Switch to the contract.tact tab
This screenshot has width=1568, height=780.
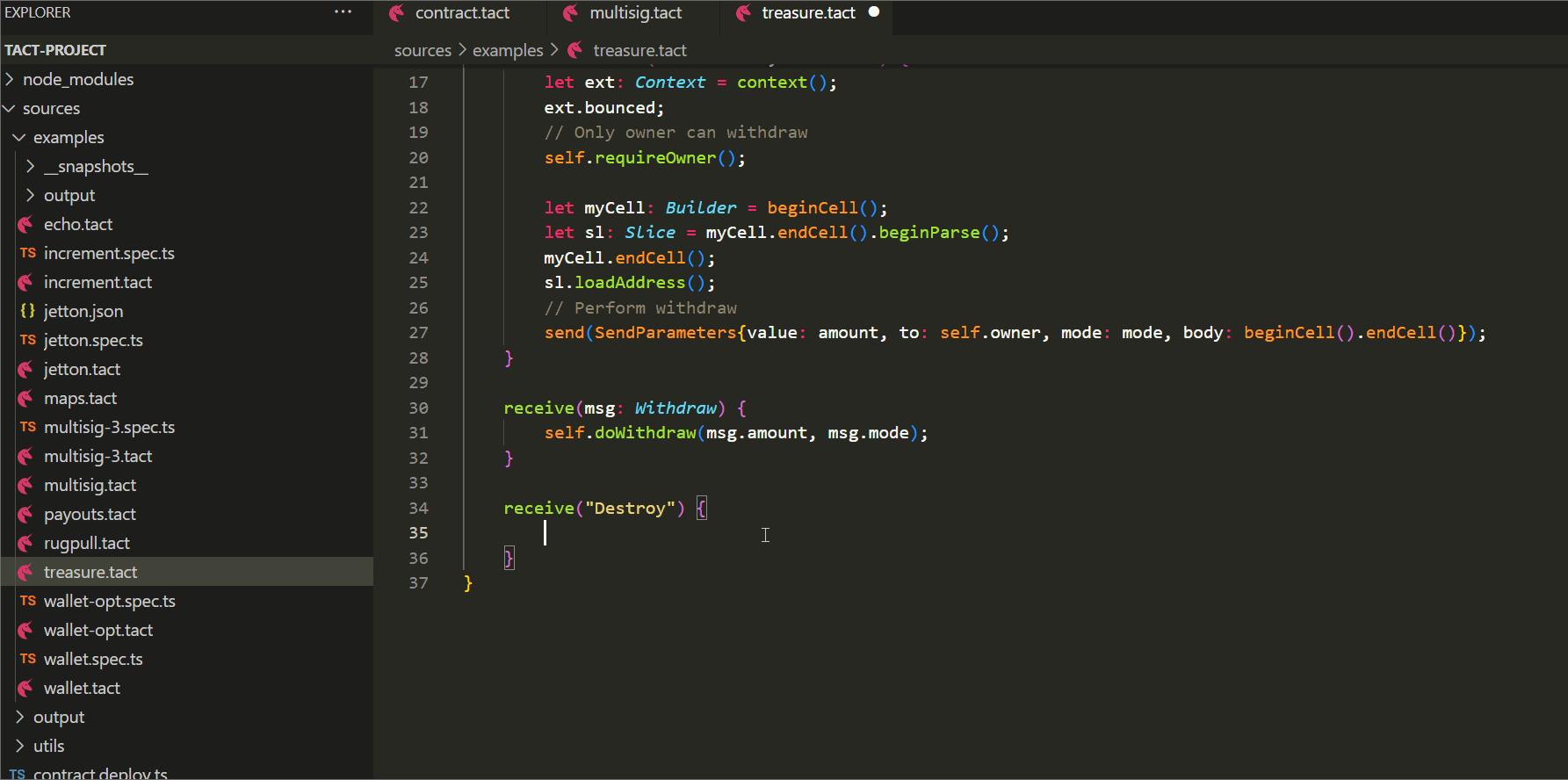pyautogui.click(x=462, y=12)
